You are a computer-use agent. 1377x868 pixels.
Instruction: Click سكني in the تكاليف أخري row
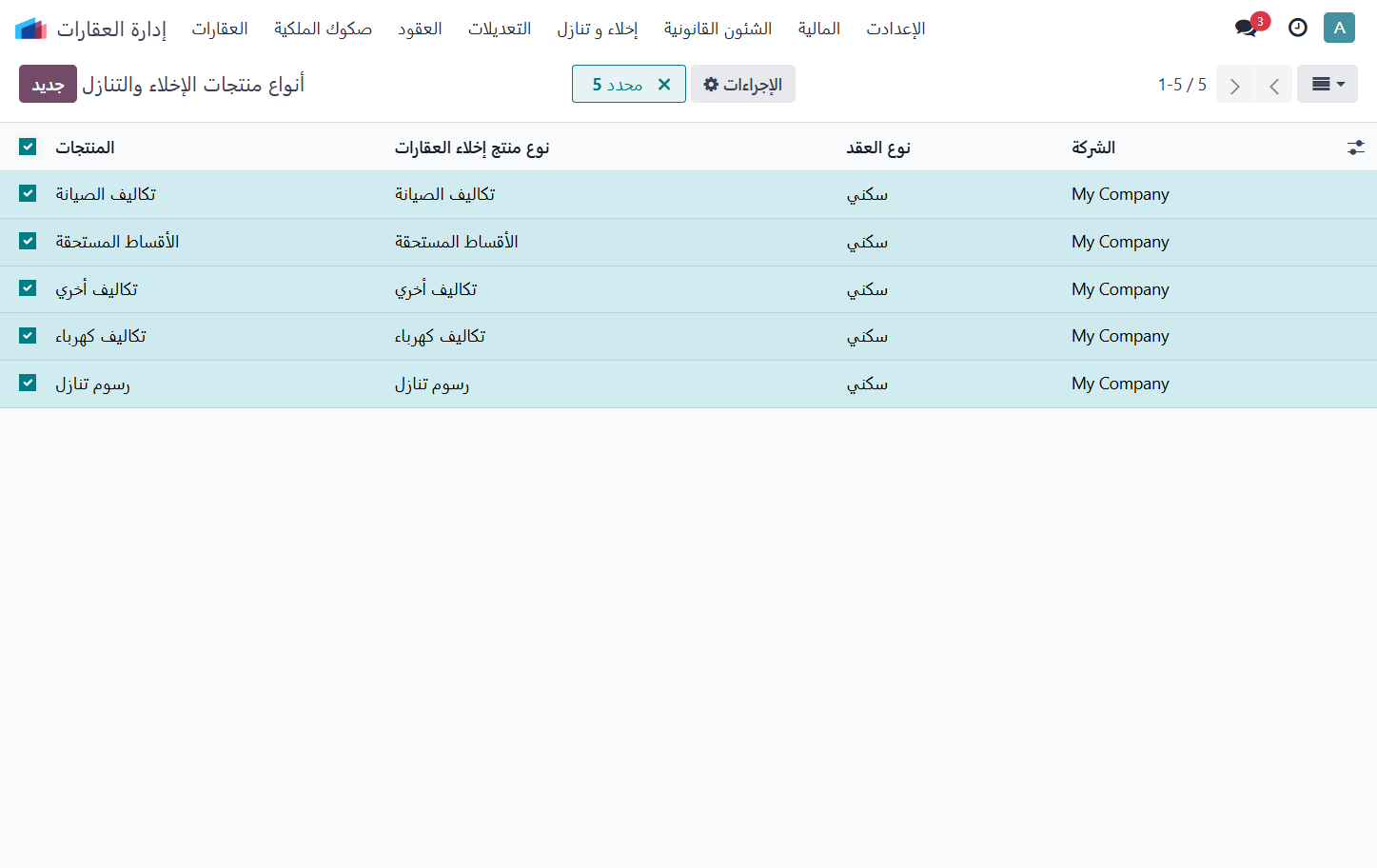coord(867,289)
